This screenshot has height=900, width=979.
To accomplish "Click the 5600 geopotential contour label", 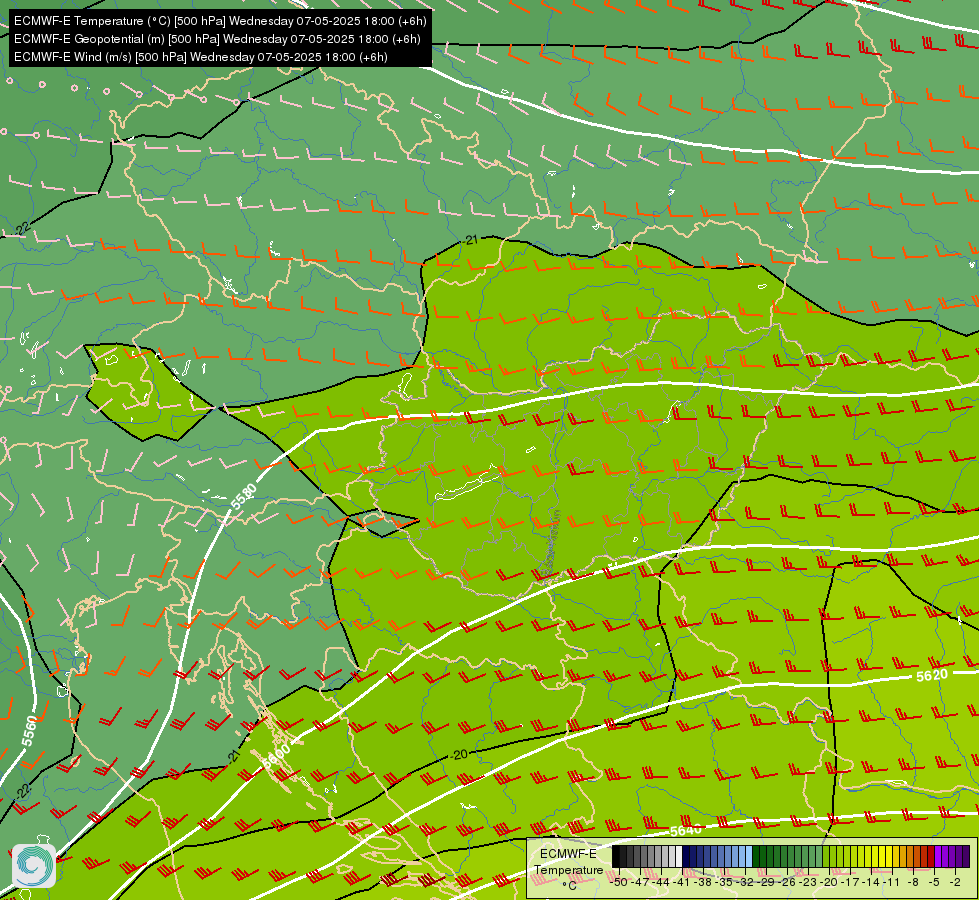I will (x=277, y=755).
